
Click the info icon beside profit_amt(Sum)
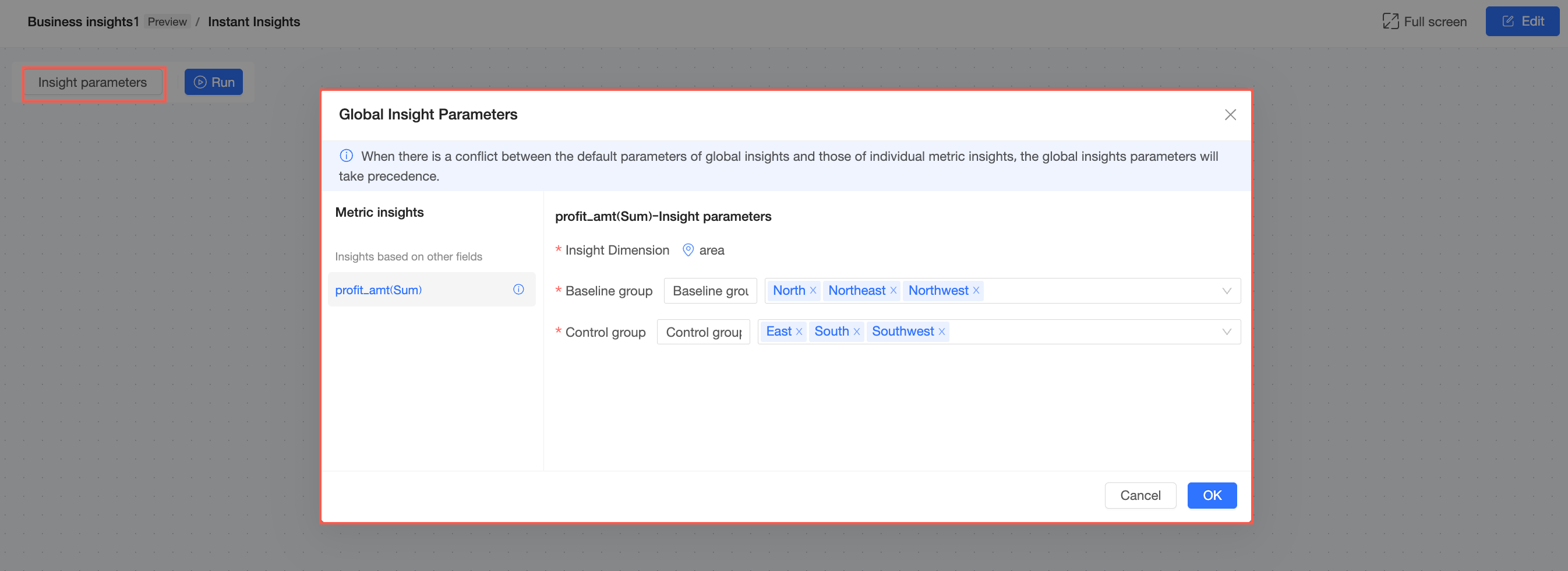(518, 290)
